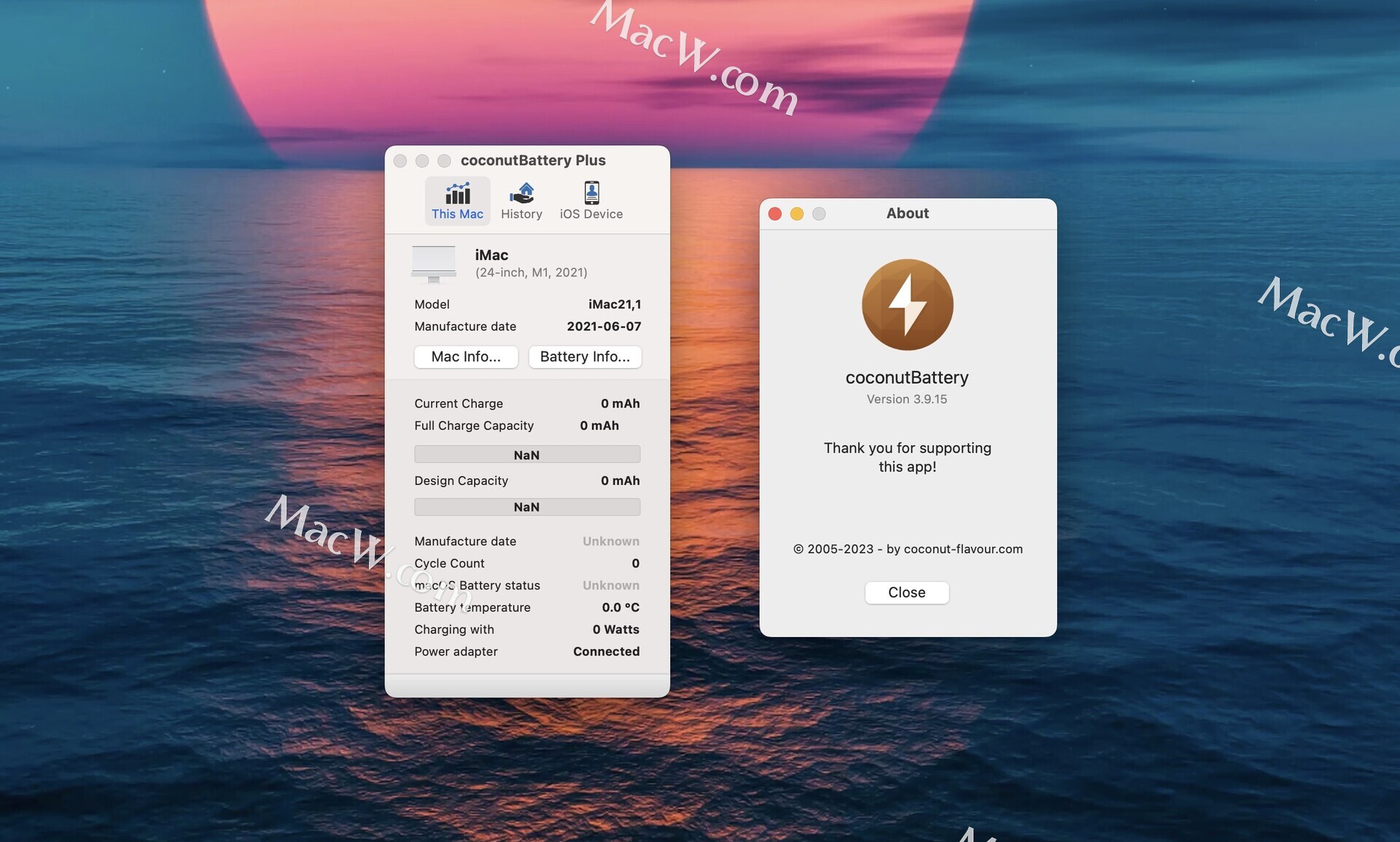This screenshot has width=1400, height=842.
Task: Click the grayed zoom button in About window
Action: [819, 214]
